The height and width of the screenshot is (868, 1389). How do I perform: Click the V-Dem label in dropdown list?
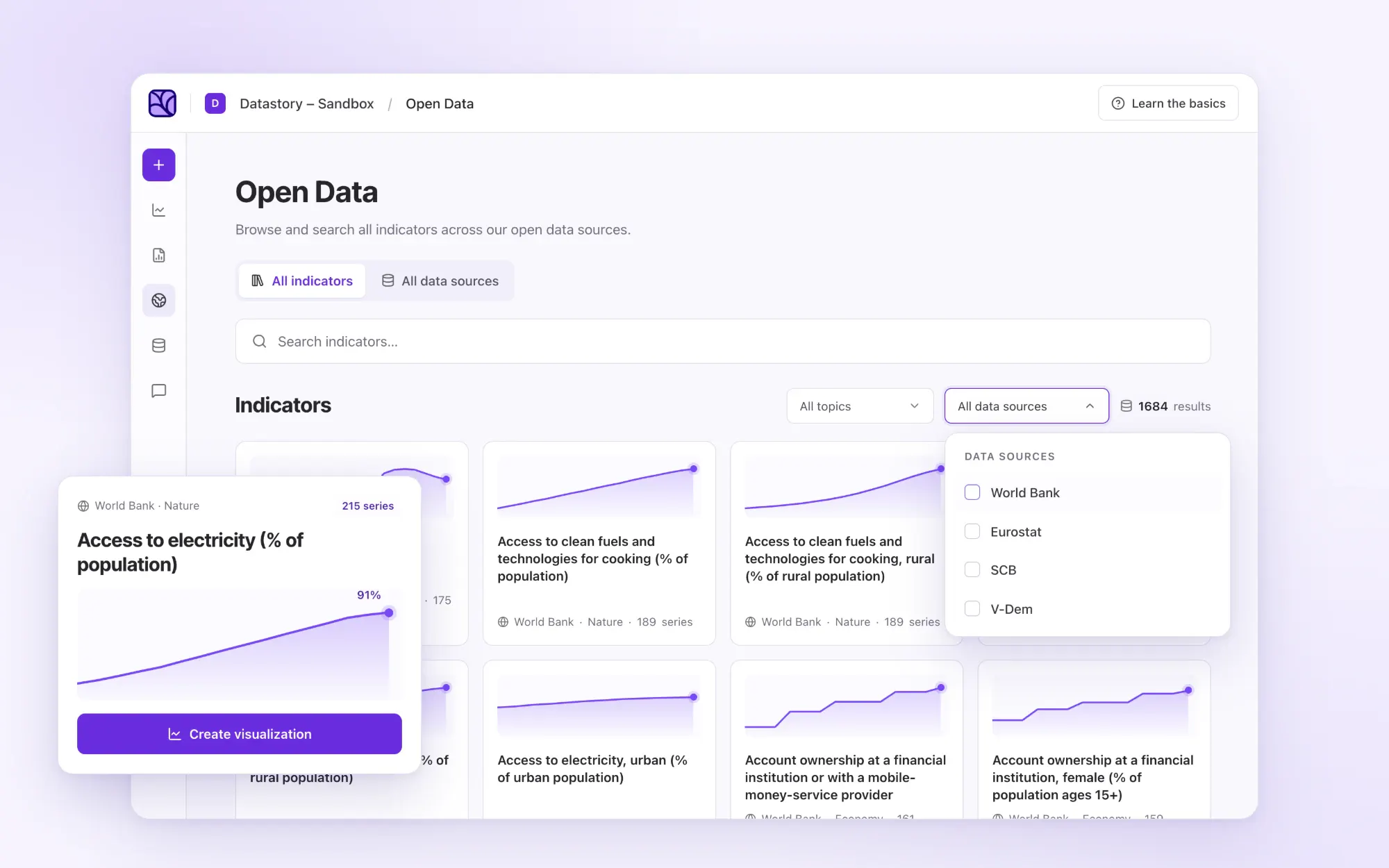1012,609
